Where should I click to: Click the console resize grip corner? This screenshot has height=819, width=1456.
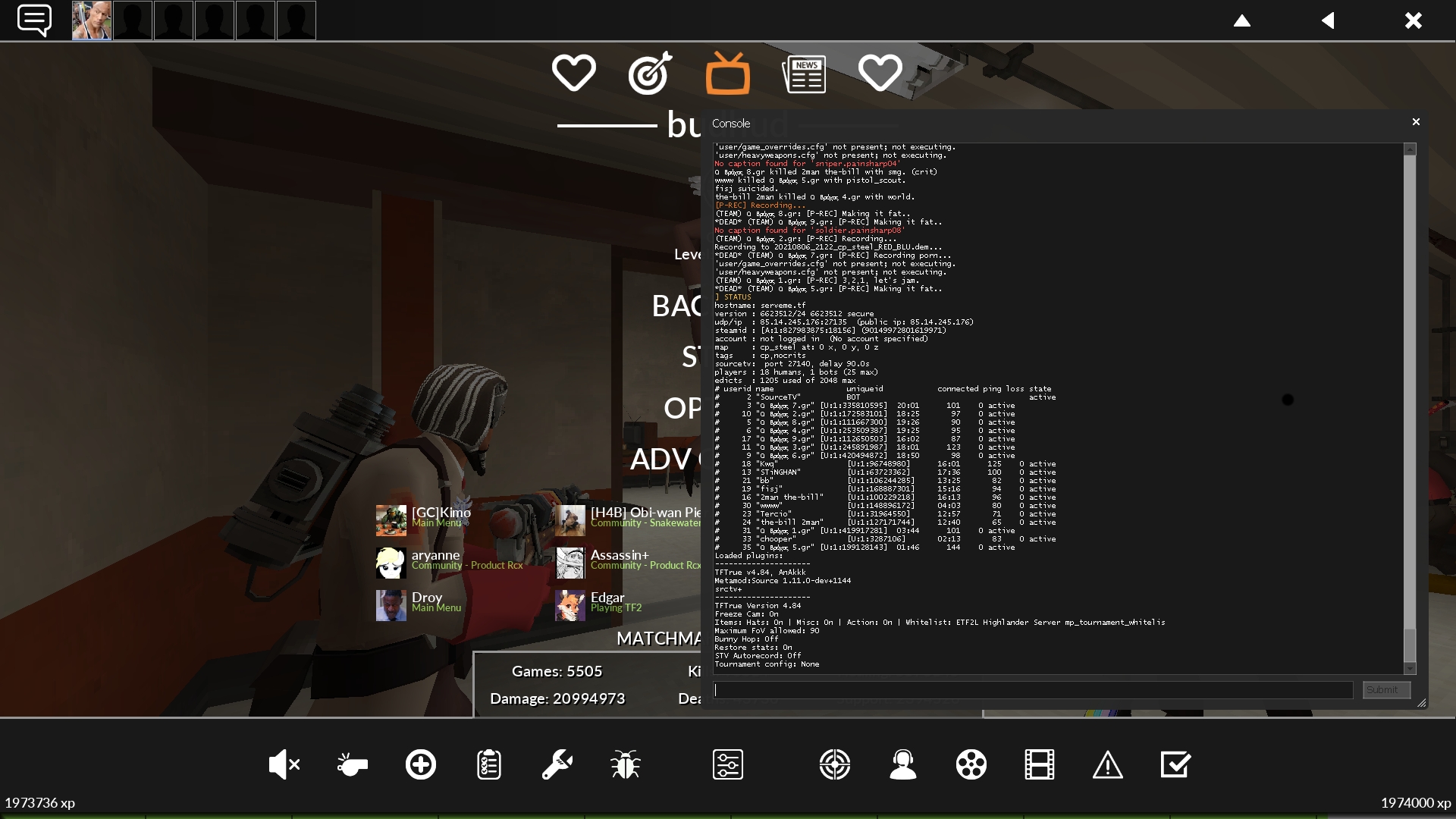1421,703
